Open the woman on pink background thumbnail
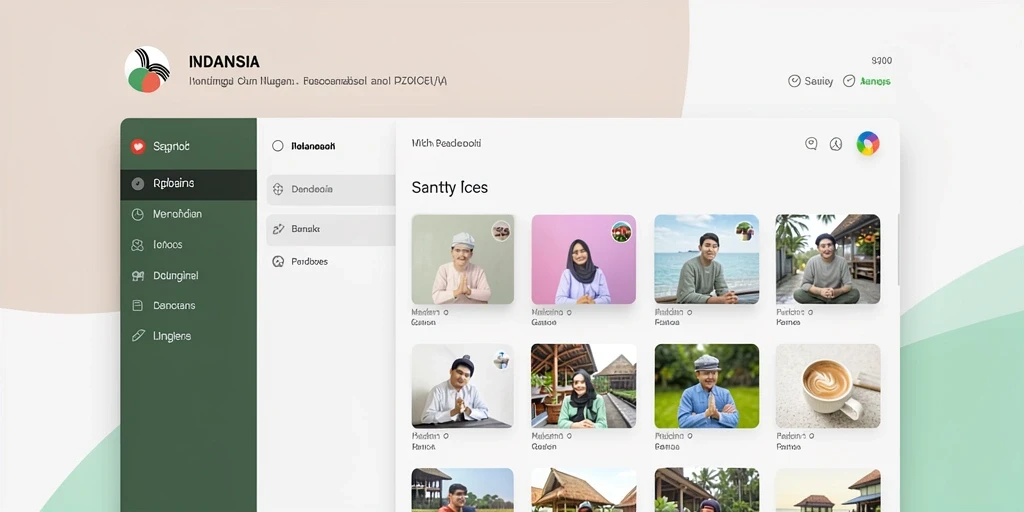Screen dimensions: 1024x512 584,259
